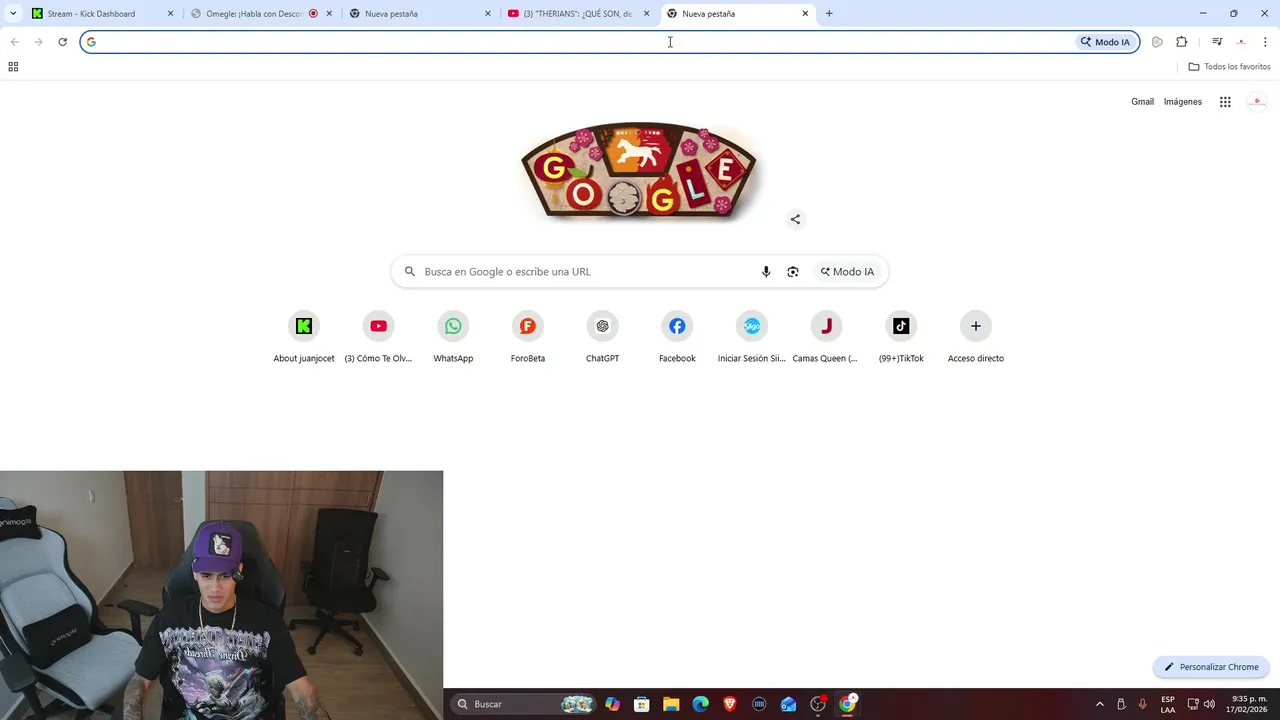
Task: Close the THERIANS YouTube tab
Action: point(646,14)
